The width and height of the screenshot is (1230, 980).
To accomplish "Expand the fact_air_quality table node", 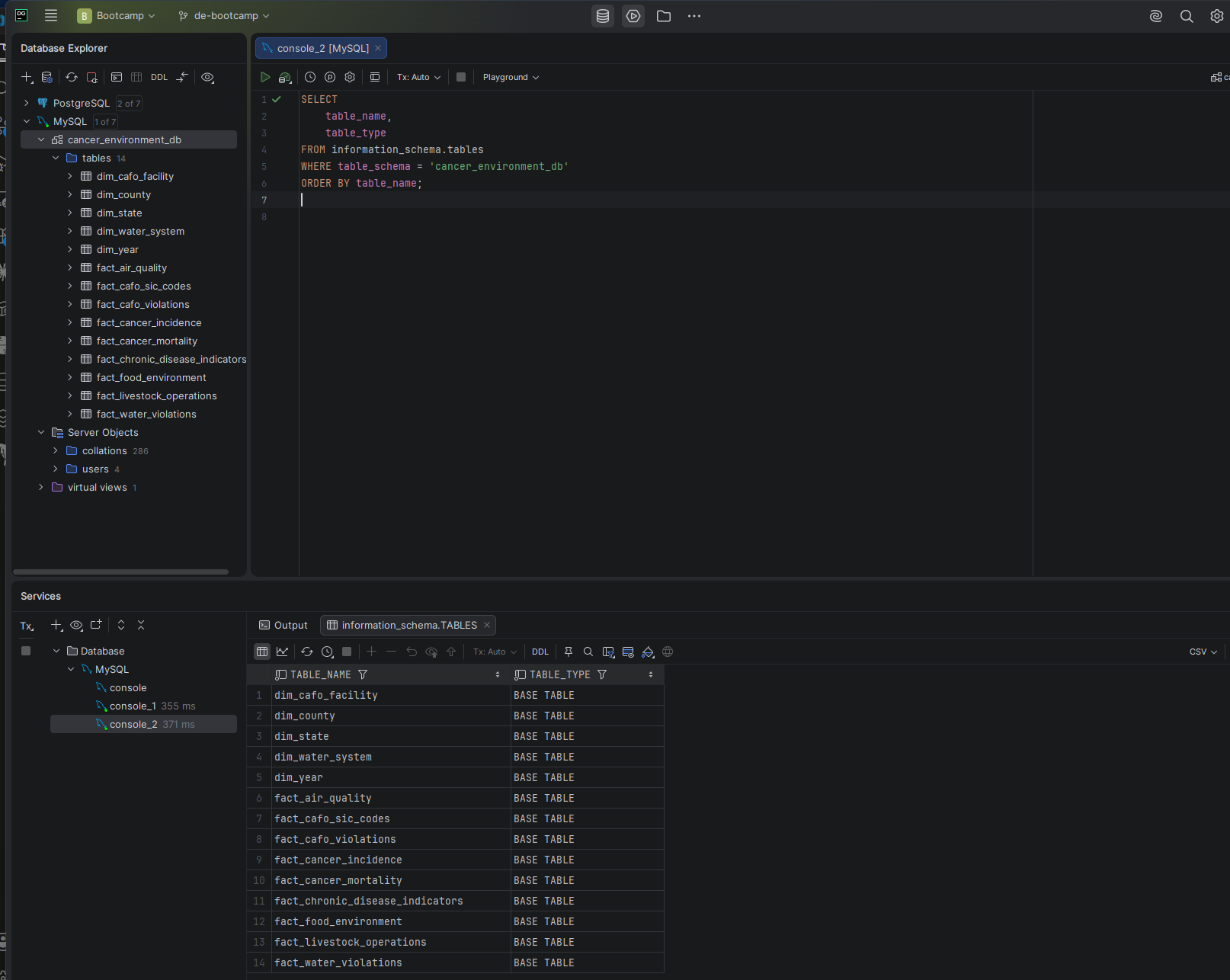I will pos(70,267).
